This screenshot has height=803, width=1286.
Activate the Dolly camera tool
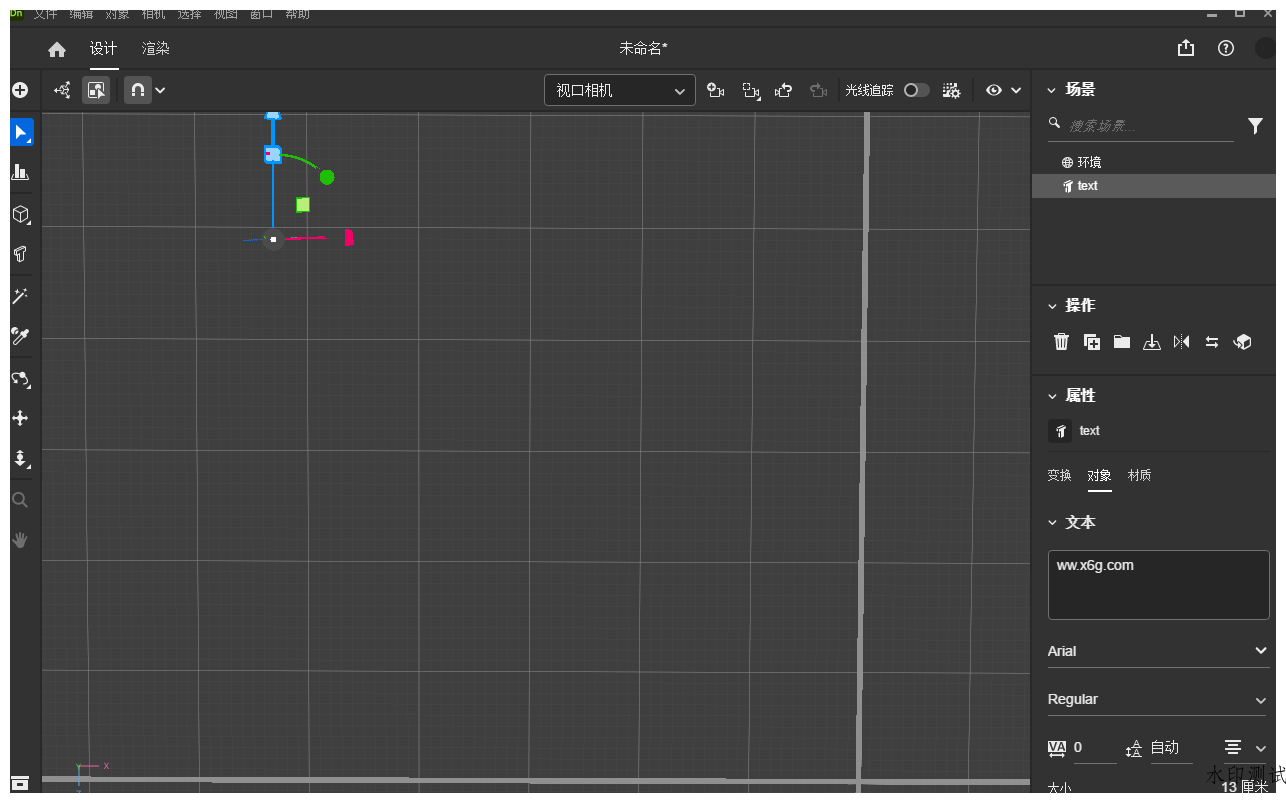[x=20, y=459]
